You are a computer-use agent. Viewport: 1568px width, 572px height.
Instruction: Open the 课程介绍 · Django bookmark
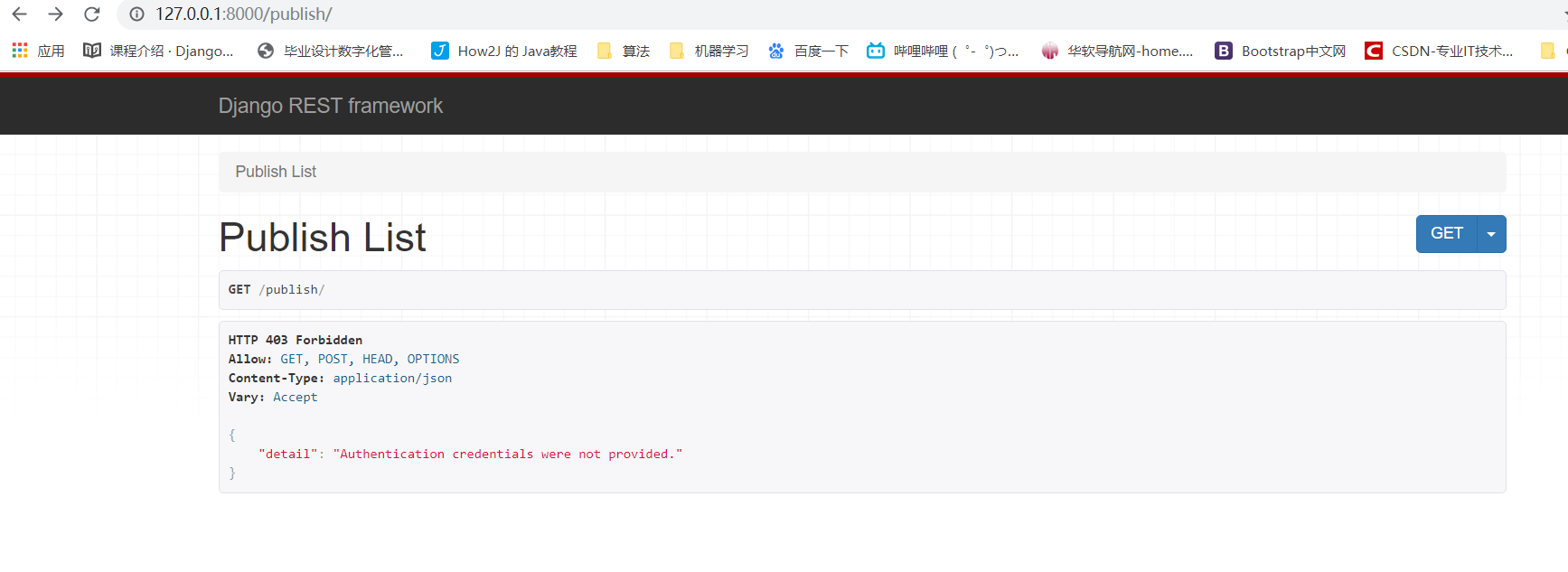158,51
